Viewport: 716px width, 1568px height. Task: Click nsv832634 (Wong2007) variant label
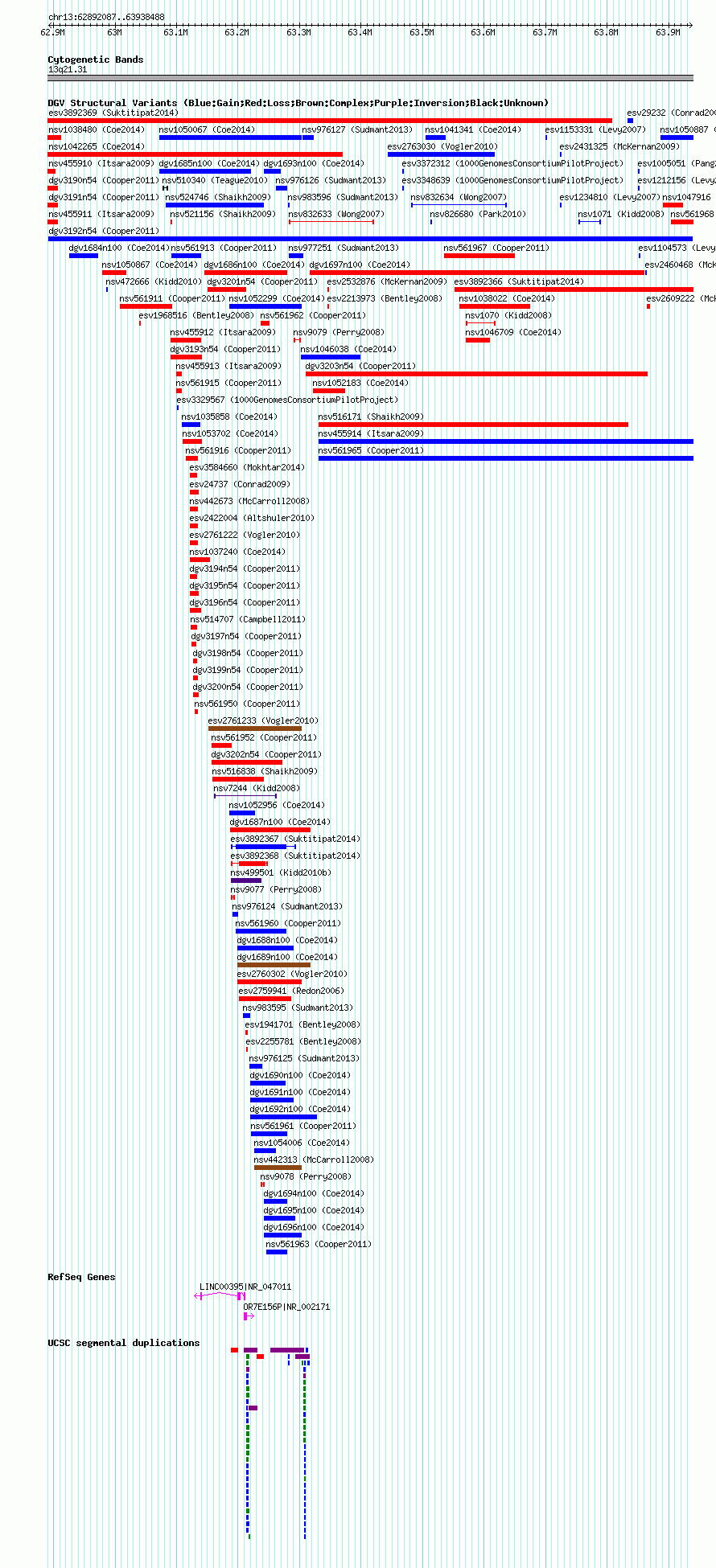[459, 197]
